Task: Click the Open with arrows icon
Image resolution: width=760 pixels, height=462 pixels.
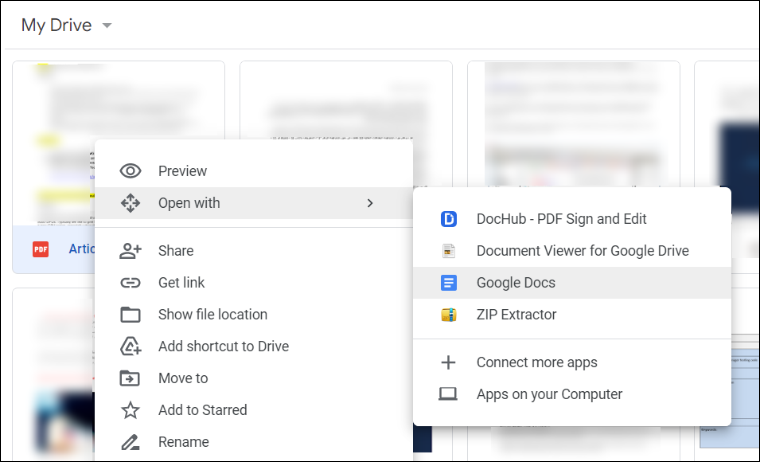Action: (130, 203)
